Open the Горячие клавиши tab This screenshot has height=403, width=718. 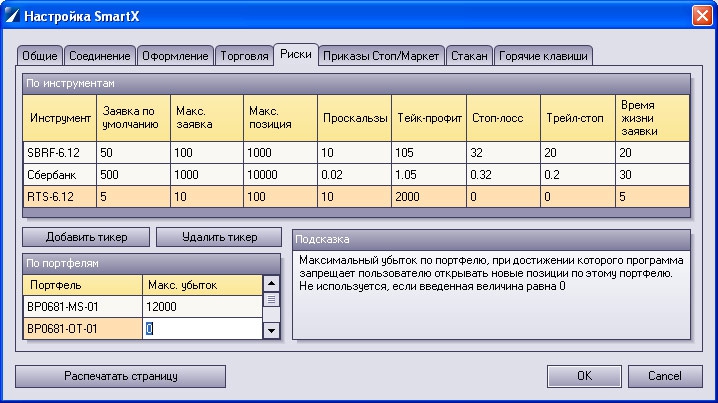pyautogui.click(x=544, y=56)
